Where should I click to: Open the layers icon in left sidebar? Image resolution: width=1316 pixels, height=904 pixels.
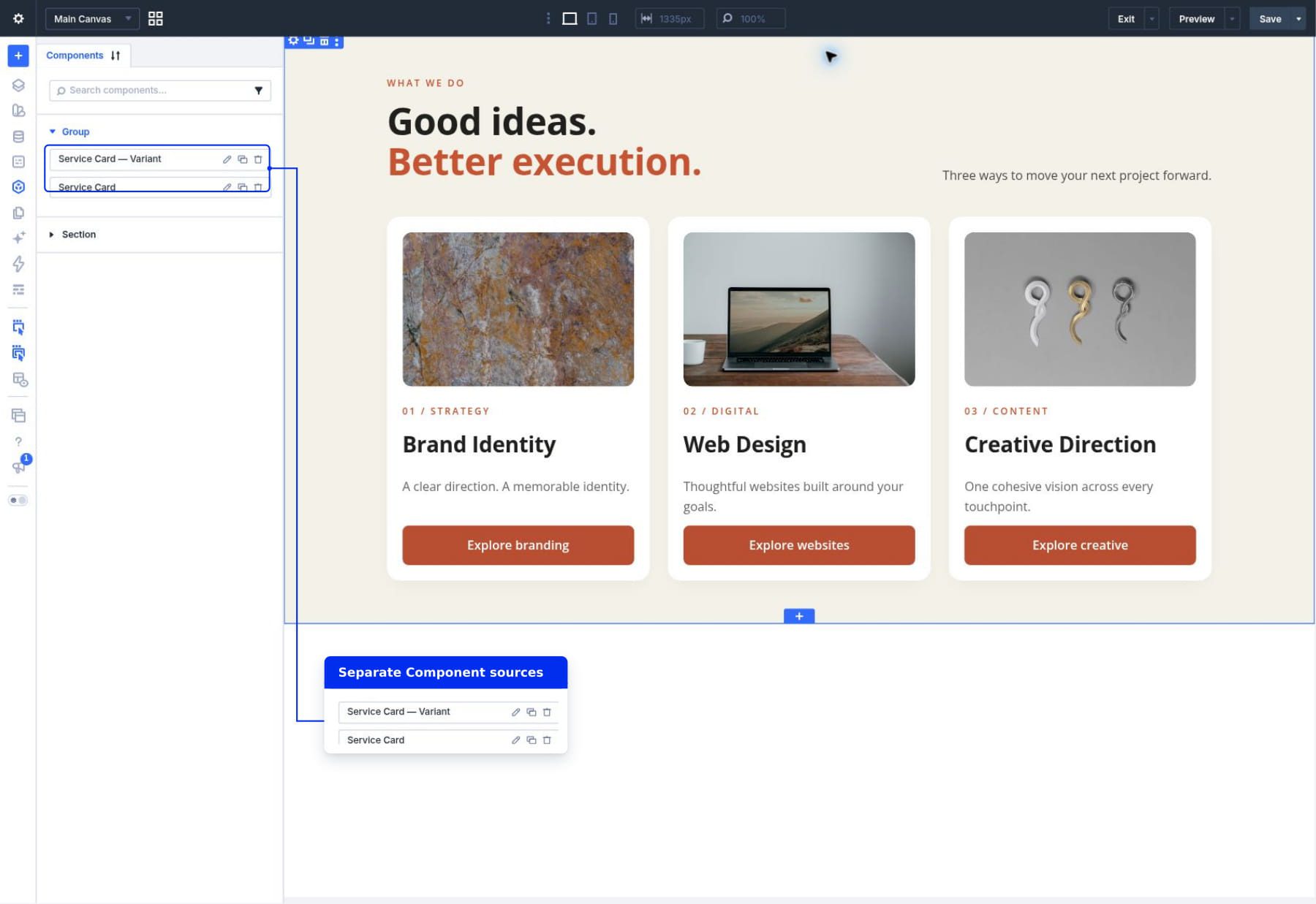point(18,85)
